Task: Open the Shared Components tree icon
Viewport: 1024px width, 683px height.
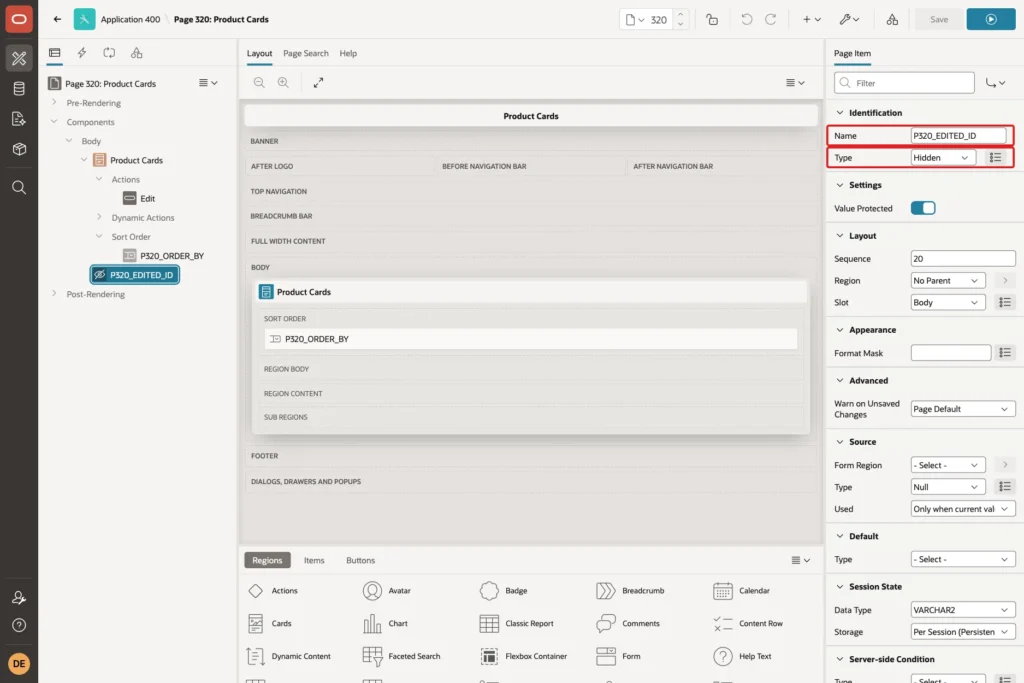Action: [x=136, y=53]
